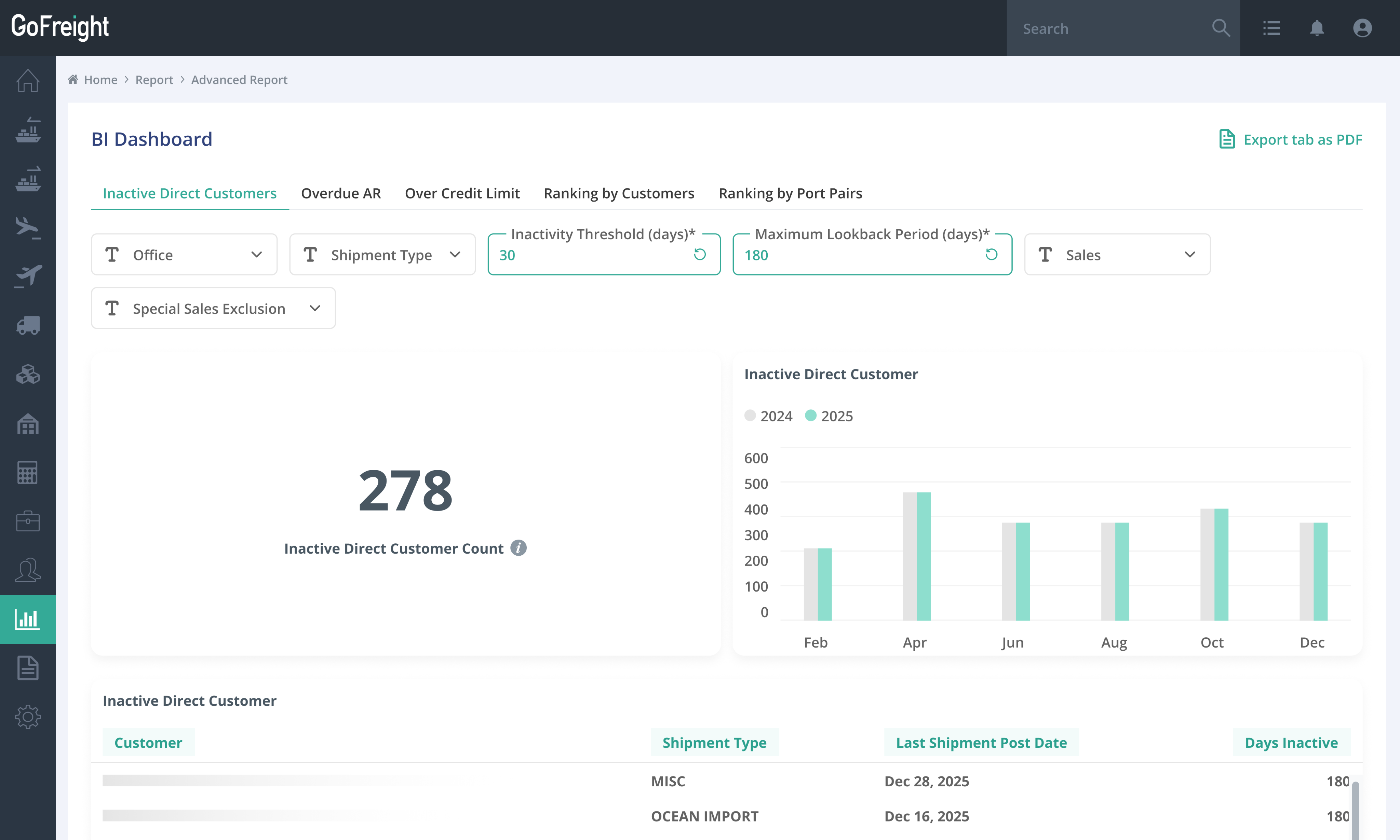This screenshot has height=840, width=1400.
Task: Open the Special Sales Exclusion dropdown
Action: [x=213, y=308]
